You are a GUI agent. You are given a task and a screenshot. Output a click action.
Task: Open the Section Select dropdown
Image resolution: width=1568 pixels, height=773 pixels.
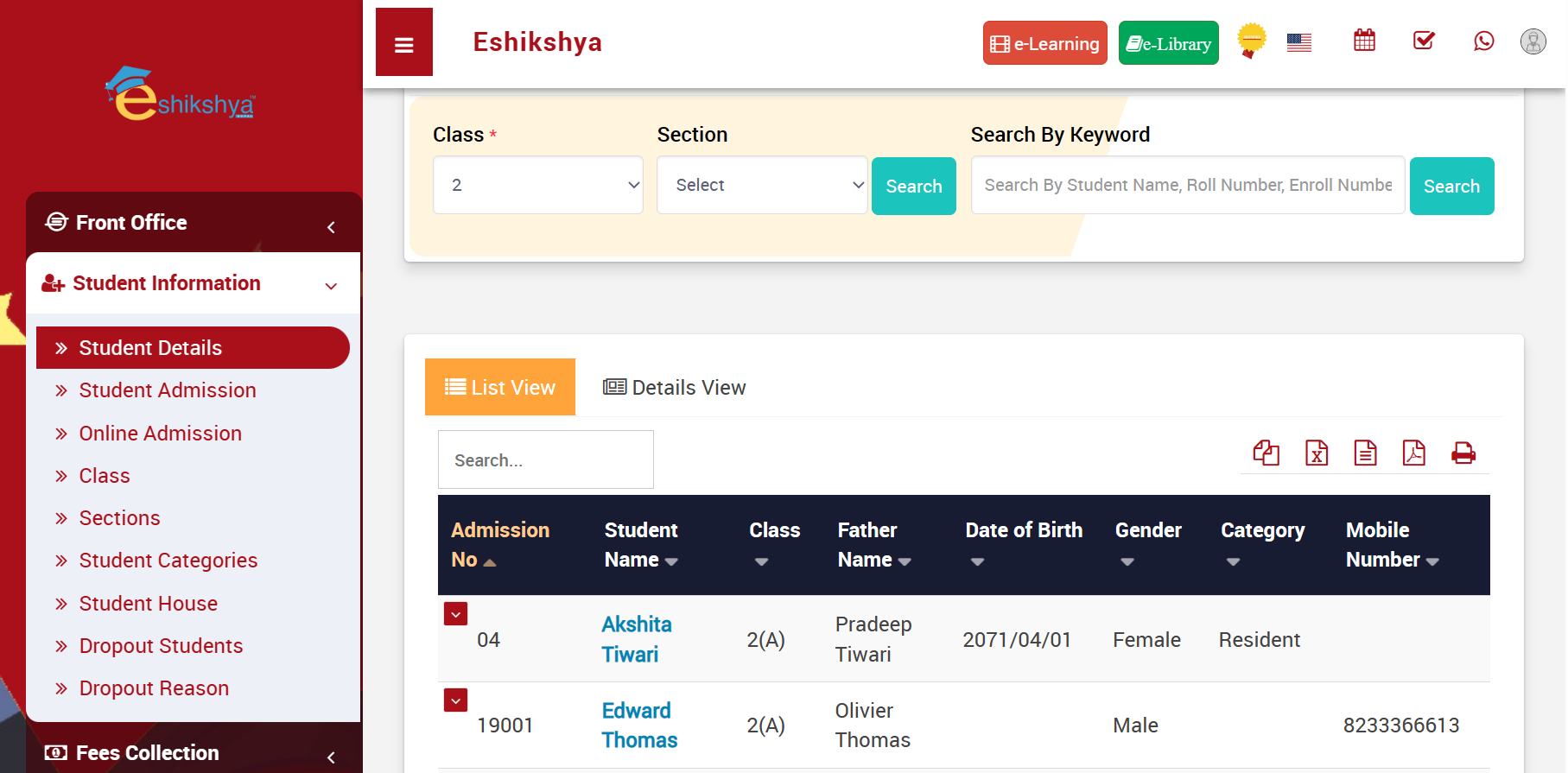(761, 185)
